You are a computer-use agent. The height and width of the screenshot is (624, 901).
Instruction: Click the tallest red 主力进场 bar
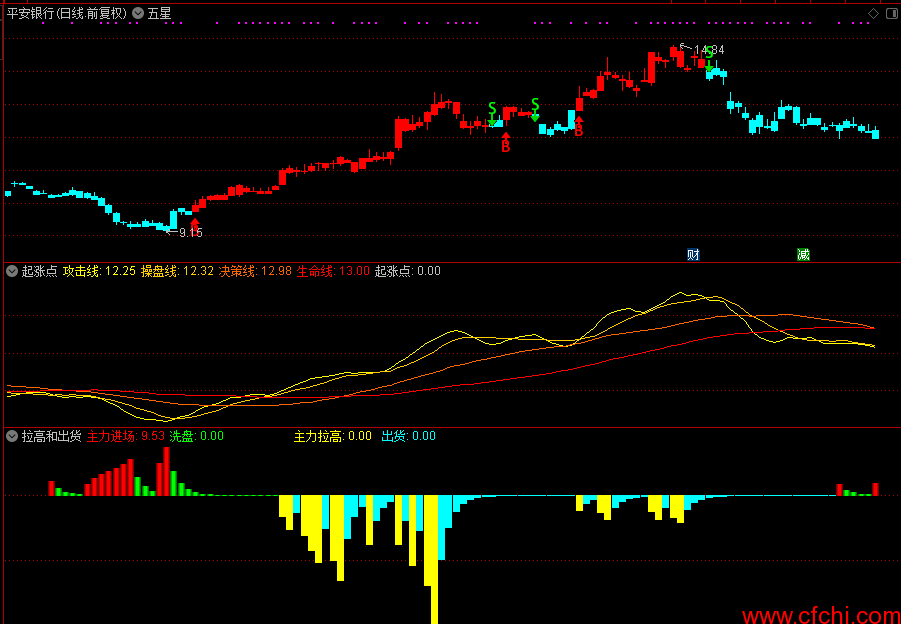point(167,471)
